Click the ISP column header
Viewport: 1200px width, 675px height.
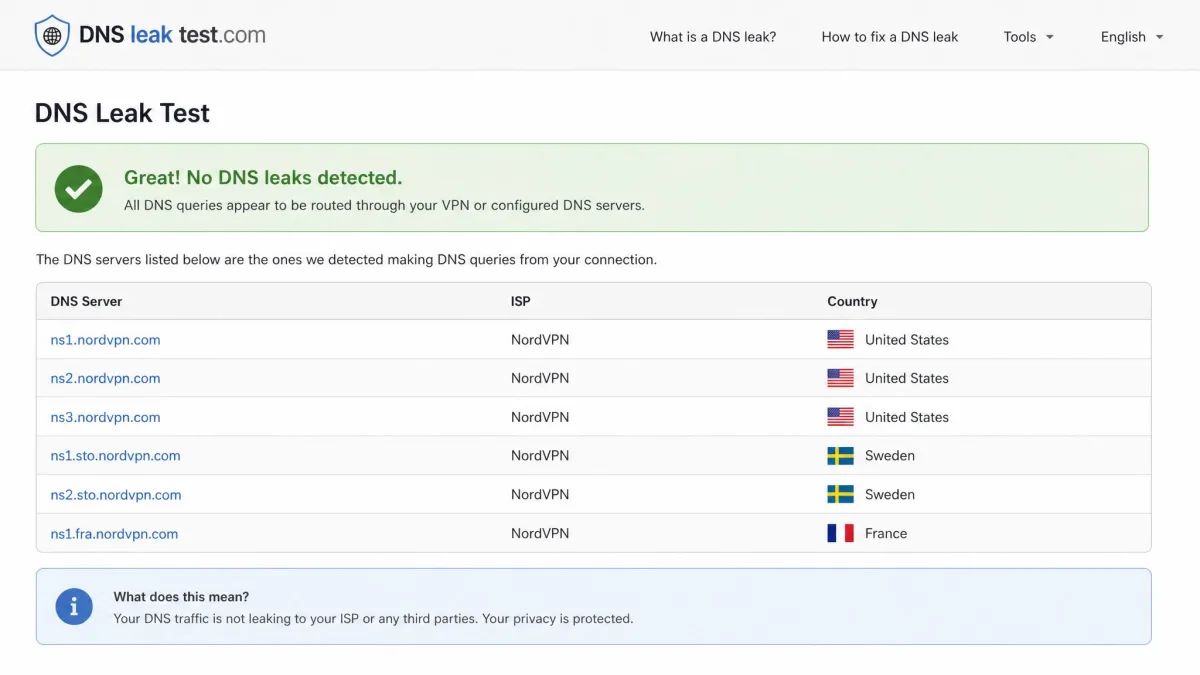(x=520, y=301)
